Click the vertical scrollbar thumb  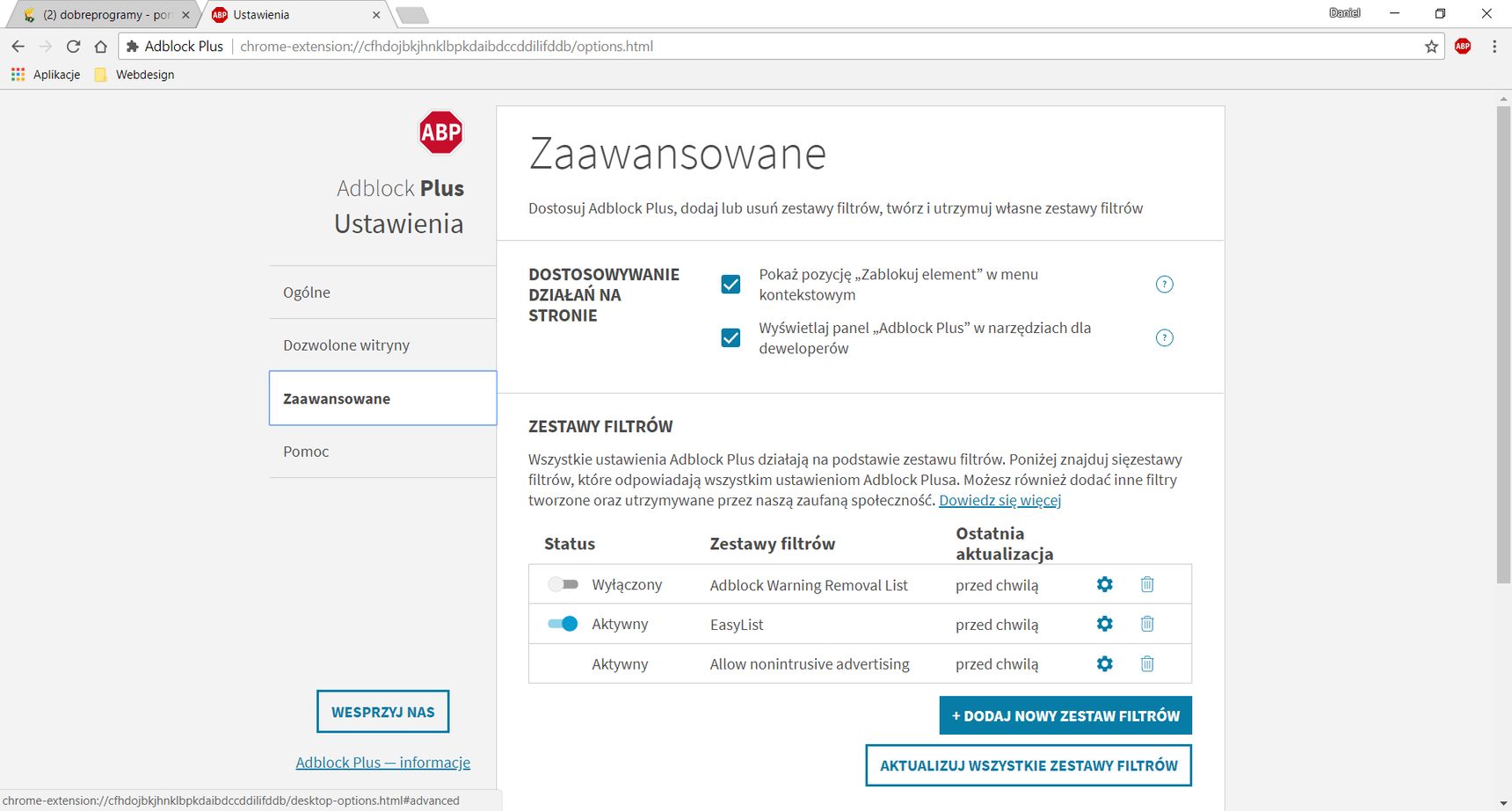(x=1503, y=343)
